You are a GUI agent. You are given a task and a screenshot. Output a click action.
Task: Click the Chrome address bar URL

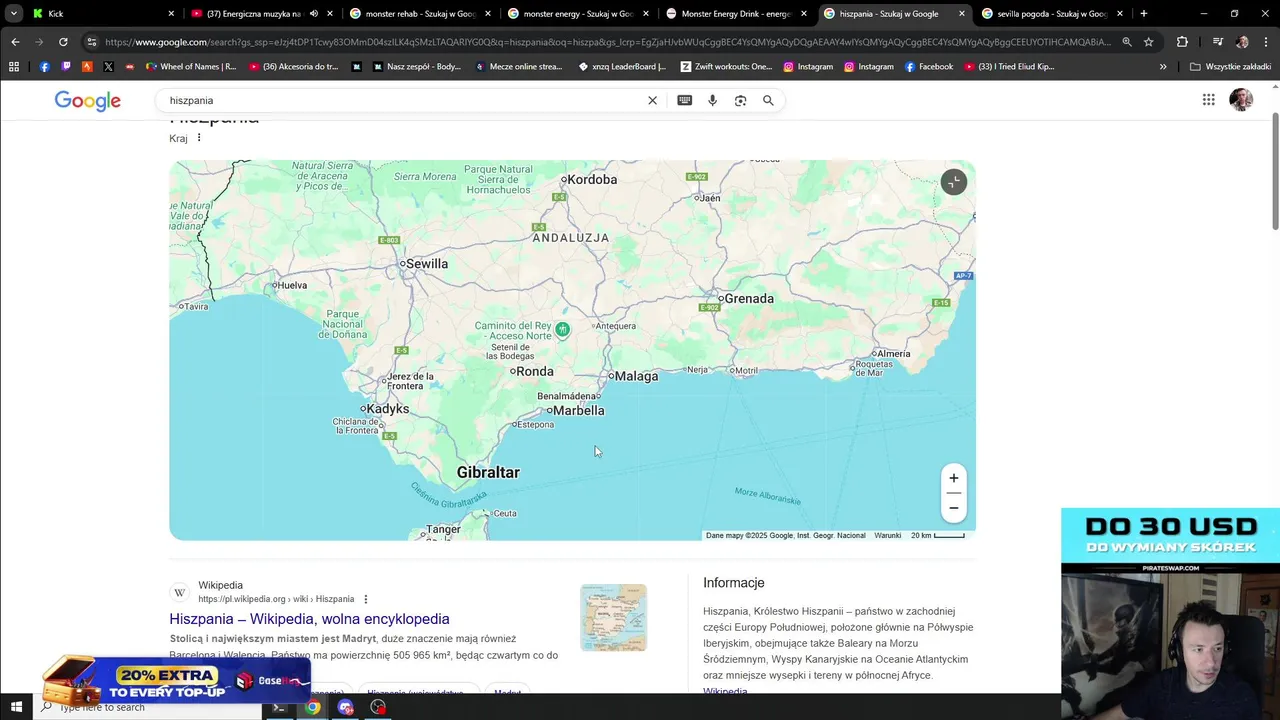tap(607, 42)
